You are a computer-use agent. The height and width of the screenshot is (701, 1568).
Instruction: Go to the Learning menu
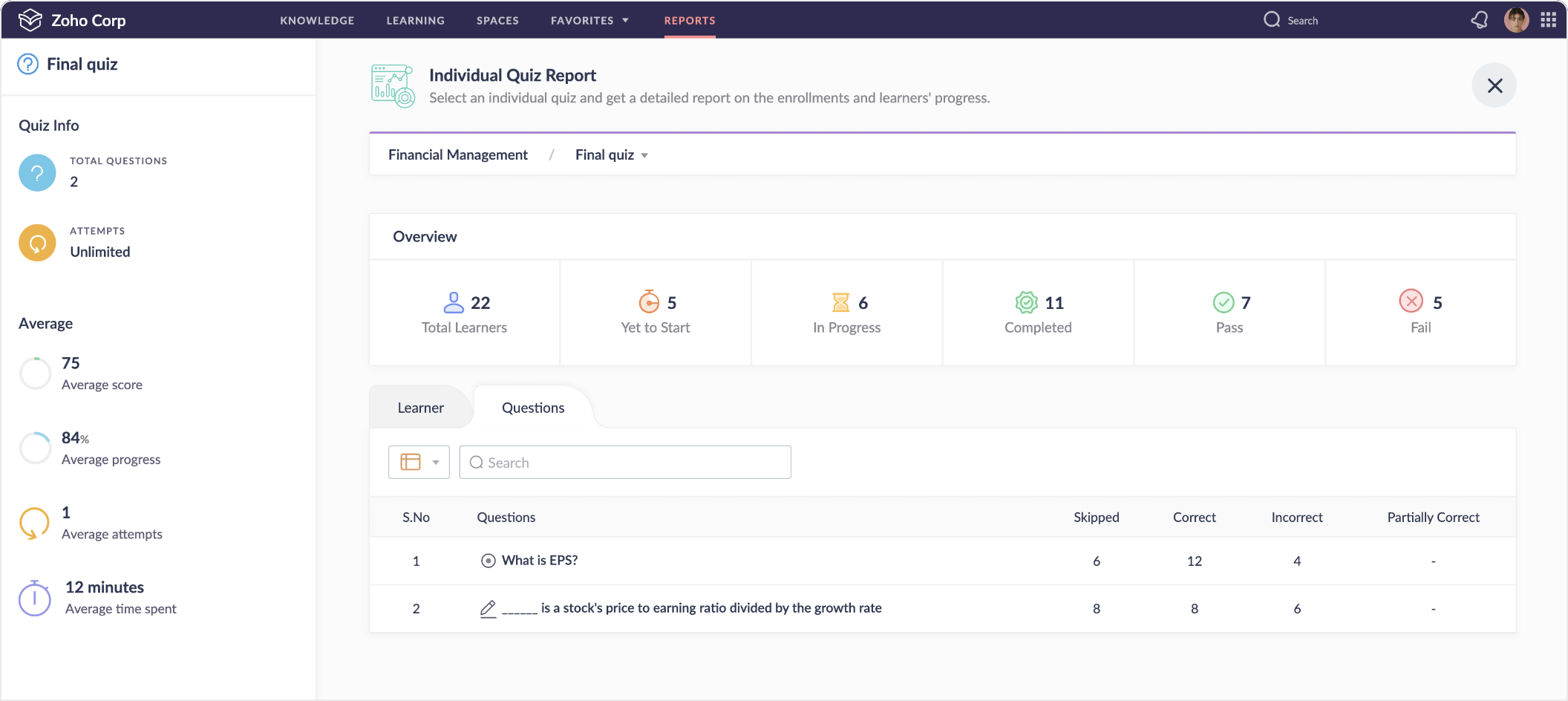(x=415, y=20)
